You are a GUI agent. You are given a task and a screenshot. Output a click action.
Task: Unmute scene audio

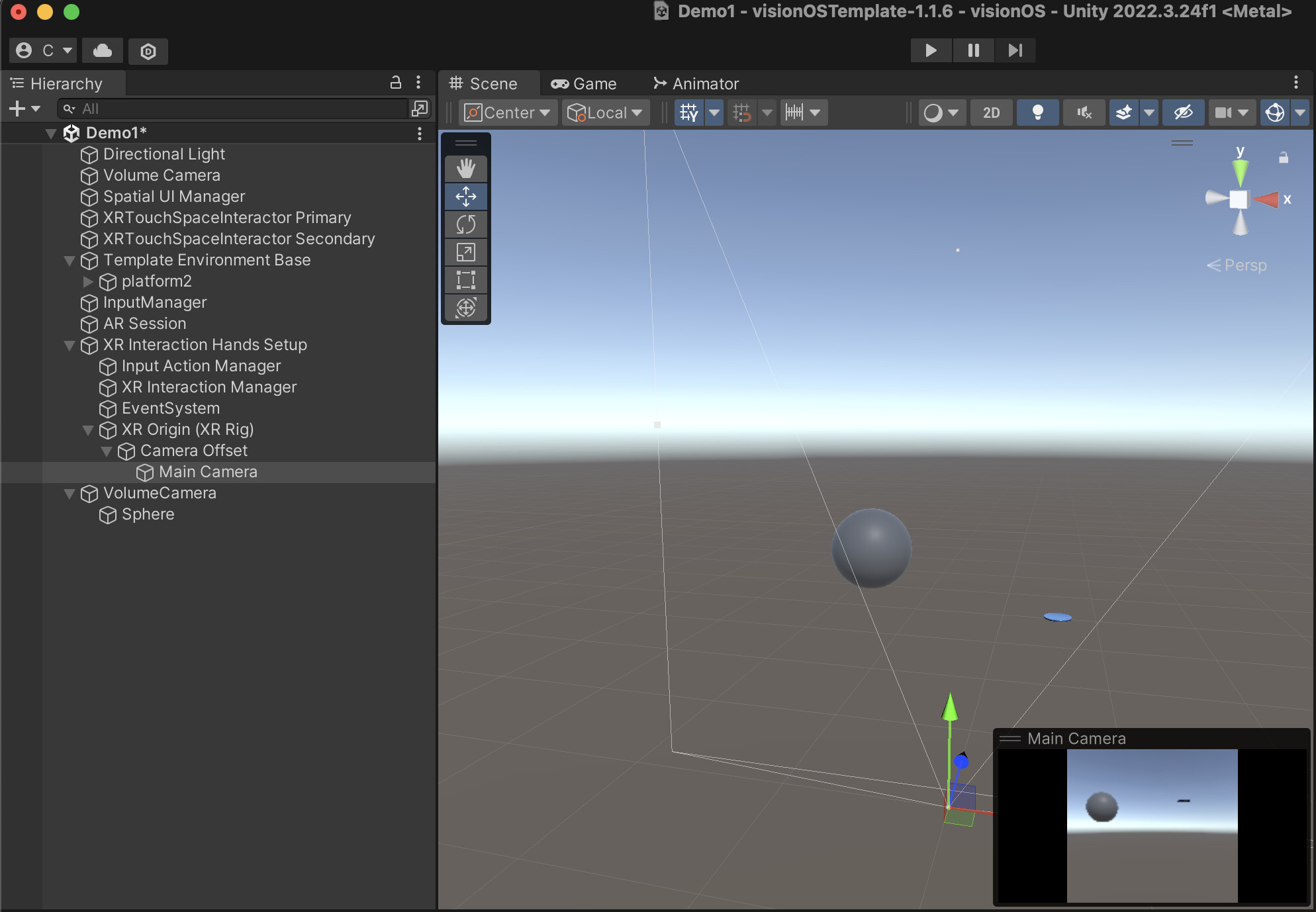tap(1084, 113)
